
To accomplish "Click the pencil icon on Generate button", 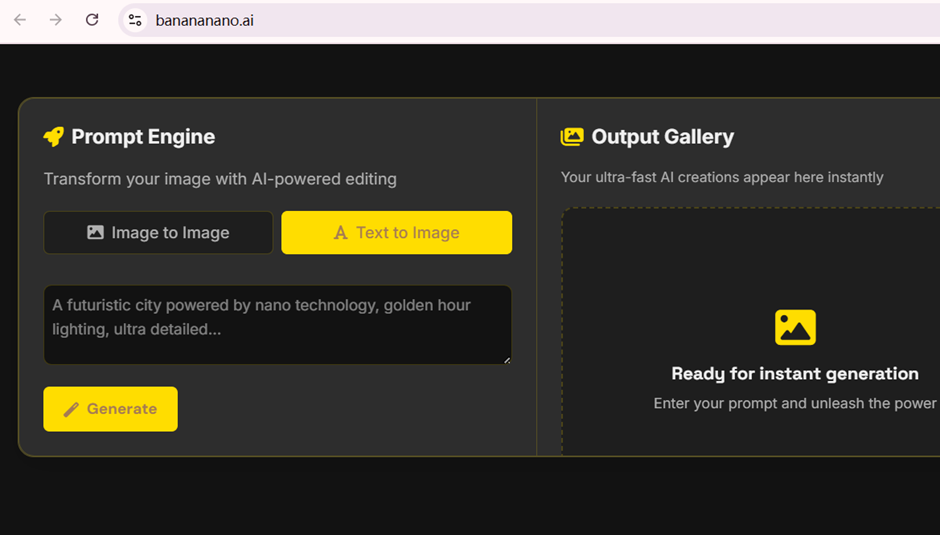I will pyautogui.click(x=71, y=409).
